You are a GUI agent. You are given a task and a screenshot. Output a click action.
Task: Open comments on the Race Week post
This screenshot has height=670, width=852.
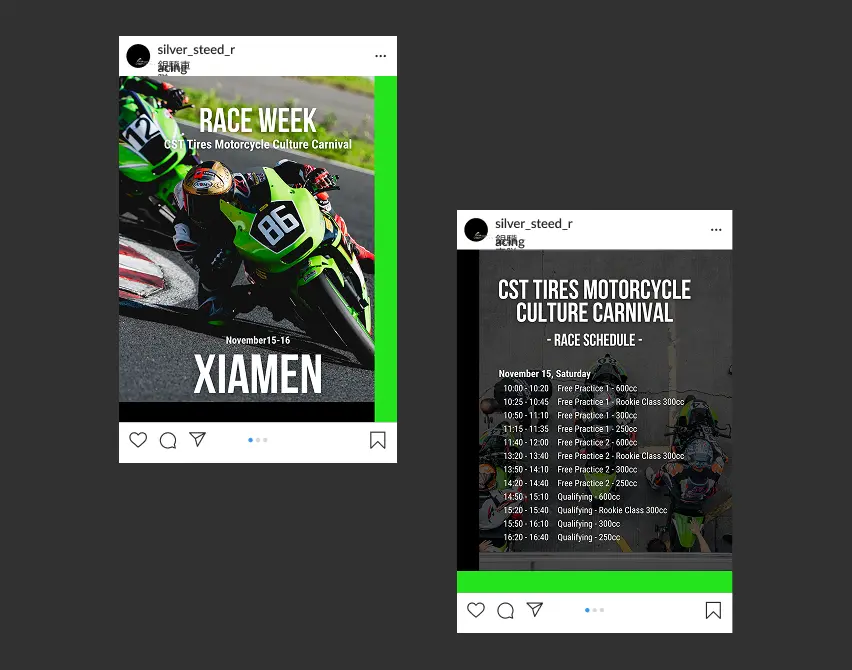(x=168, y=440)
